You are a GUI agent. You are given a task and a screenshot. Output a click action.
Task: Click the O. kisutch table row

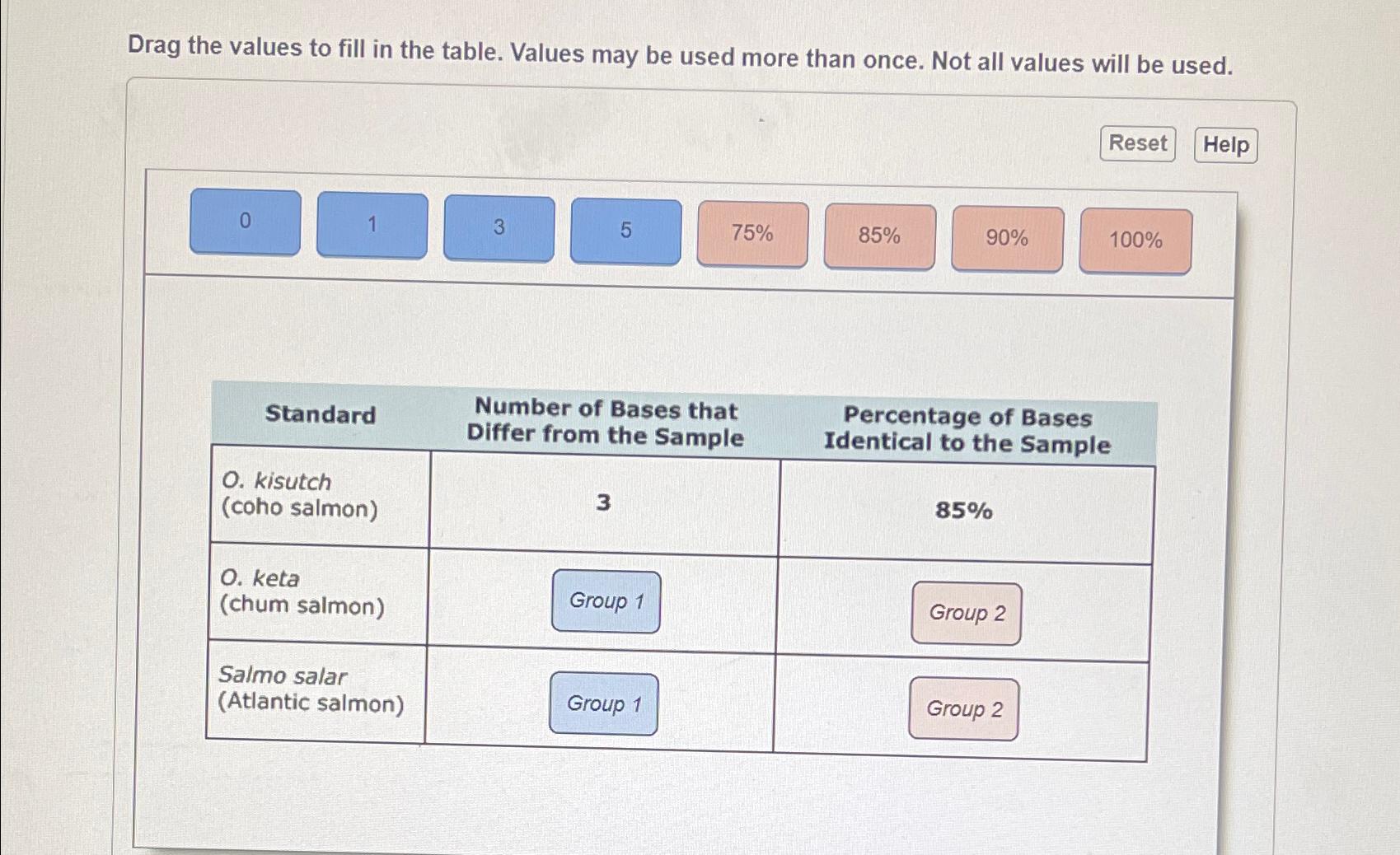(301, 497)
